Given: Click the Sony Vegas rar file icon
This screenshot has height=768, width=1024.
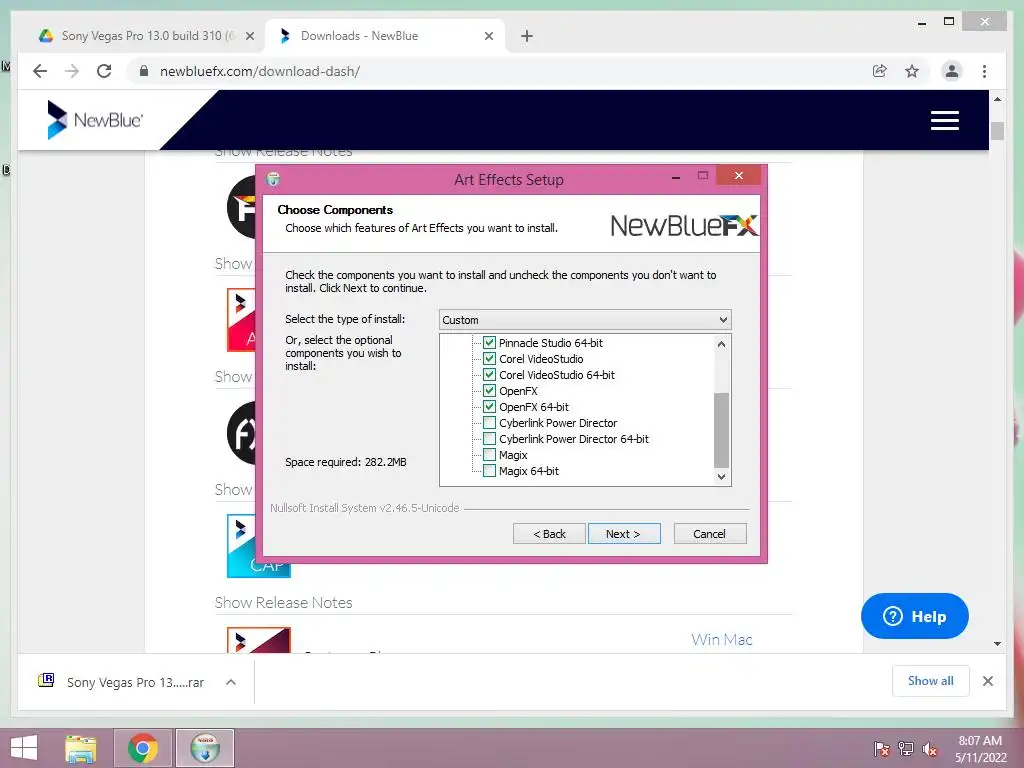Looking at the screenshot, I should pyautogui.click(x=46, y=681).
